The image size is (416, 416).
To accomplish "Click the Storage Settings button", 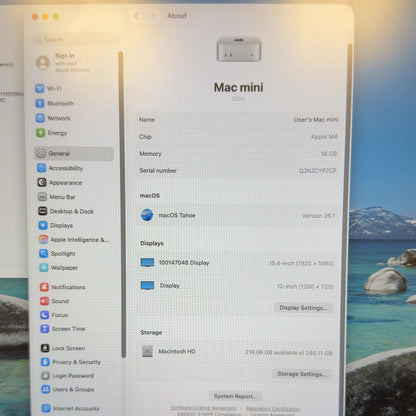I will (x=302, y=374).
